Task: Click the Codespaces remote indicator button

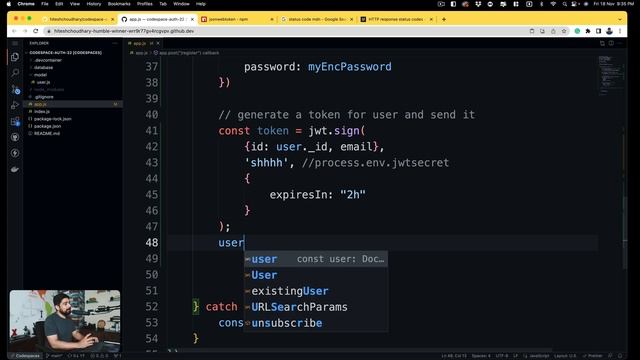Action: coord(25,356)
